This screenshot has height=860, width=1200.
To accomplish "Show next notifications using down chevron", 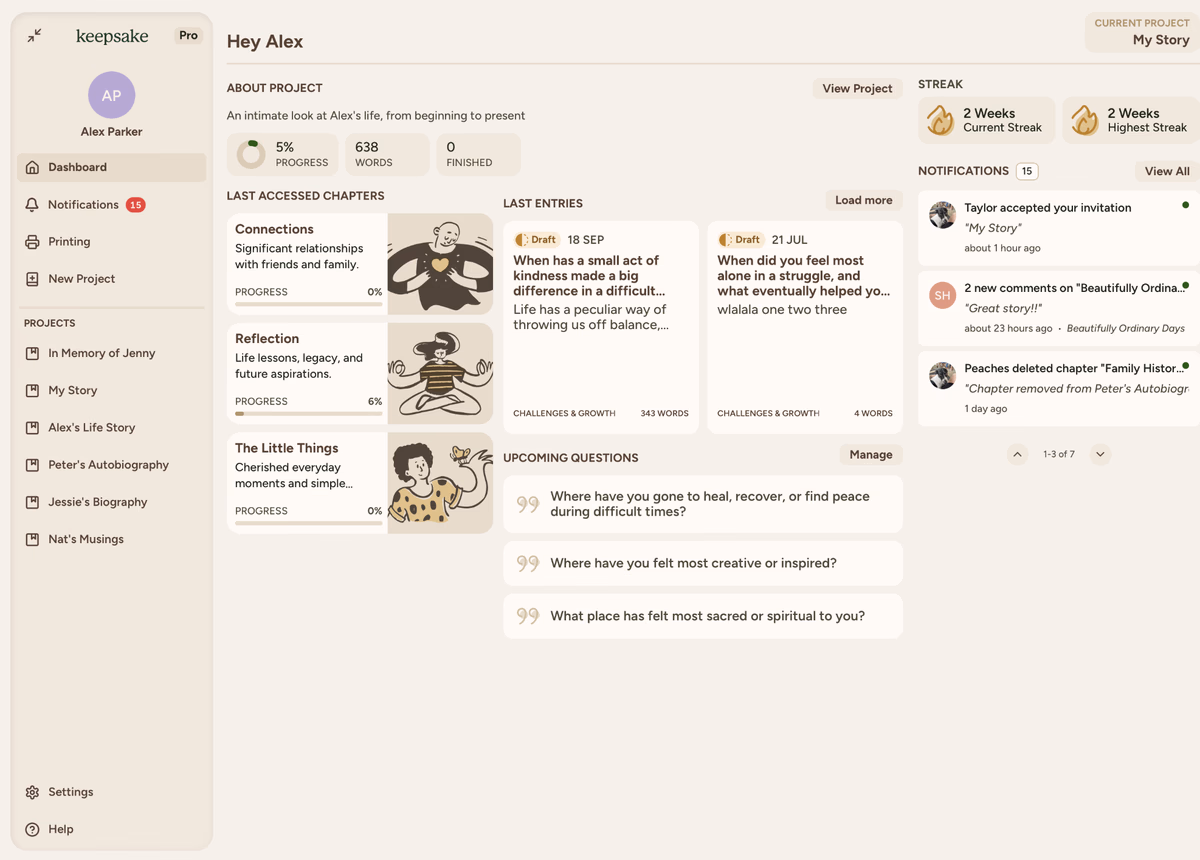I will (x=1100, y=454).
